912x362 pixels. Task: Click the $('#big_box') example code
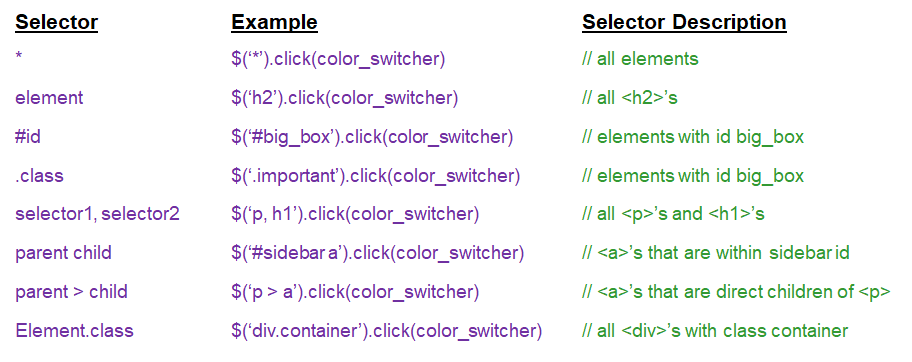point(372,137)
